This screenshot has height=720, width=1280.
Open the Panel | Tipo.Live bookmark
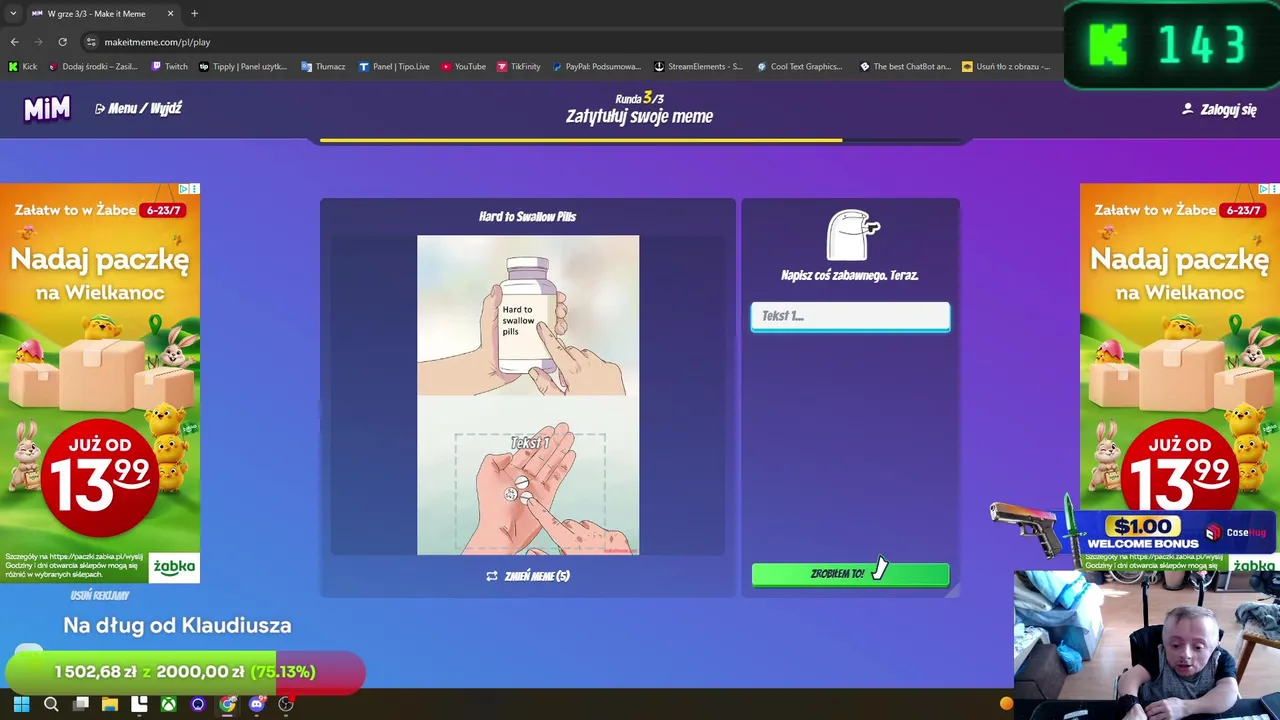pos(394,67)
